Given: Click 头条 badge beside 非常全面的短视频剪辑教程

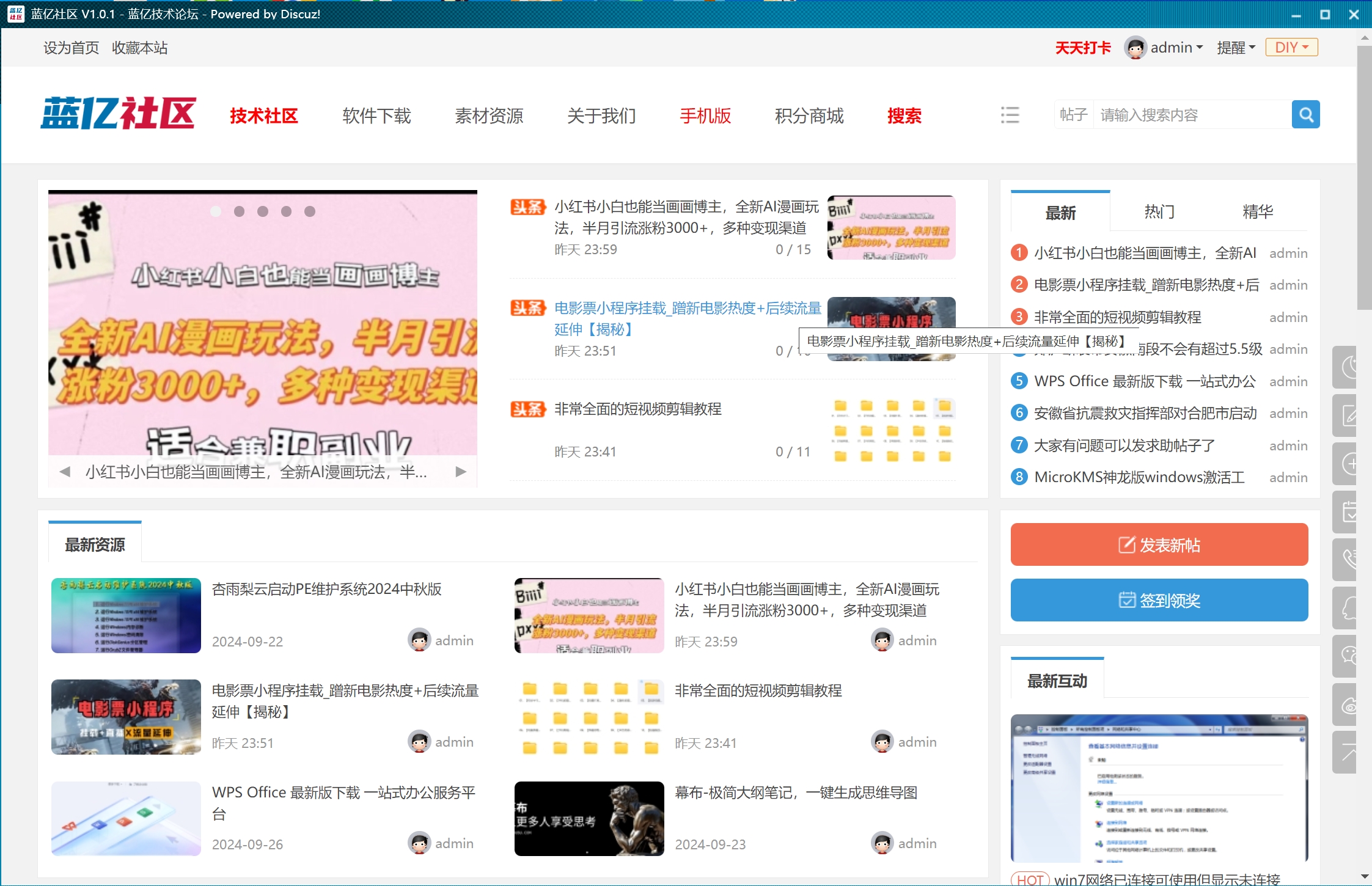Looking at the screenshot, I should pyautogui.click(x=528, y=409).
